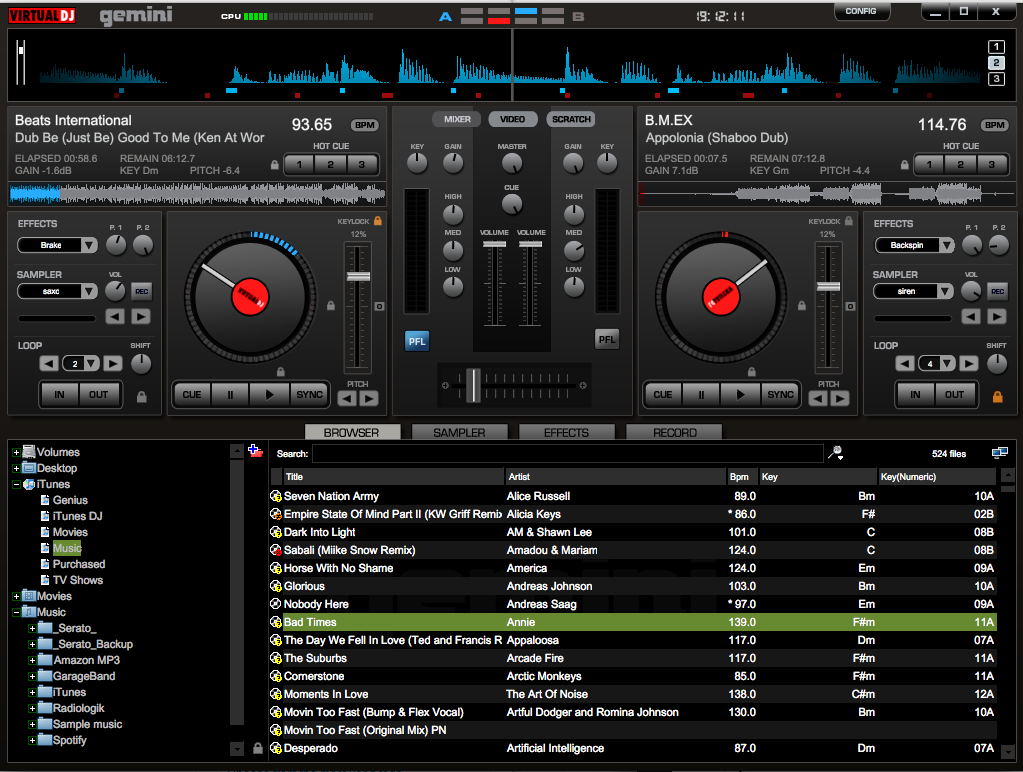
Task: Open the Brake effect dropdown
Action: [89, 245]
